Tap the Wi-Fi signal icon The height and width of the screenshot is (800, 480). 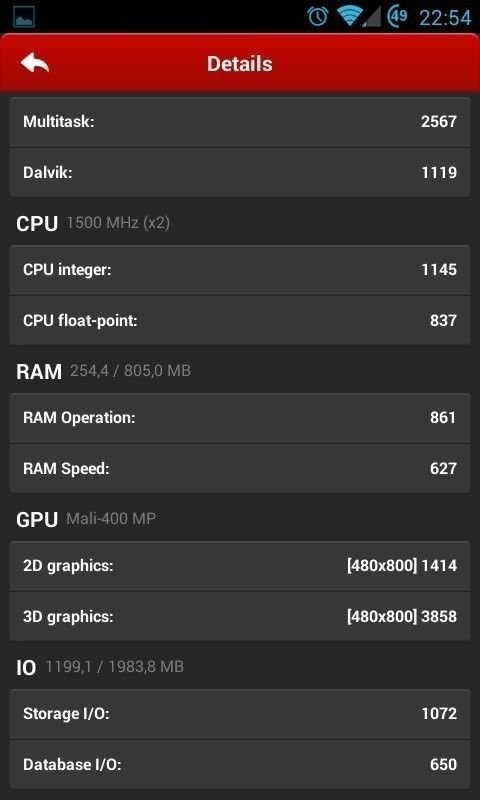(x=349, y=16)
